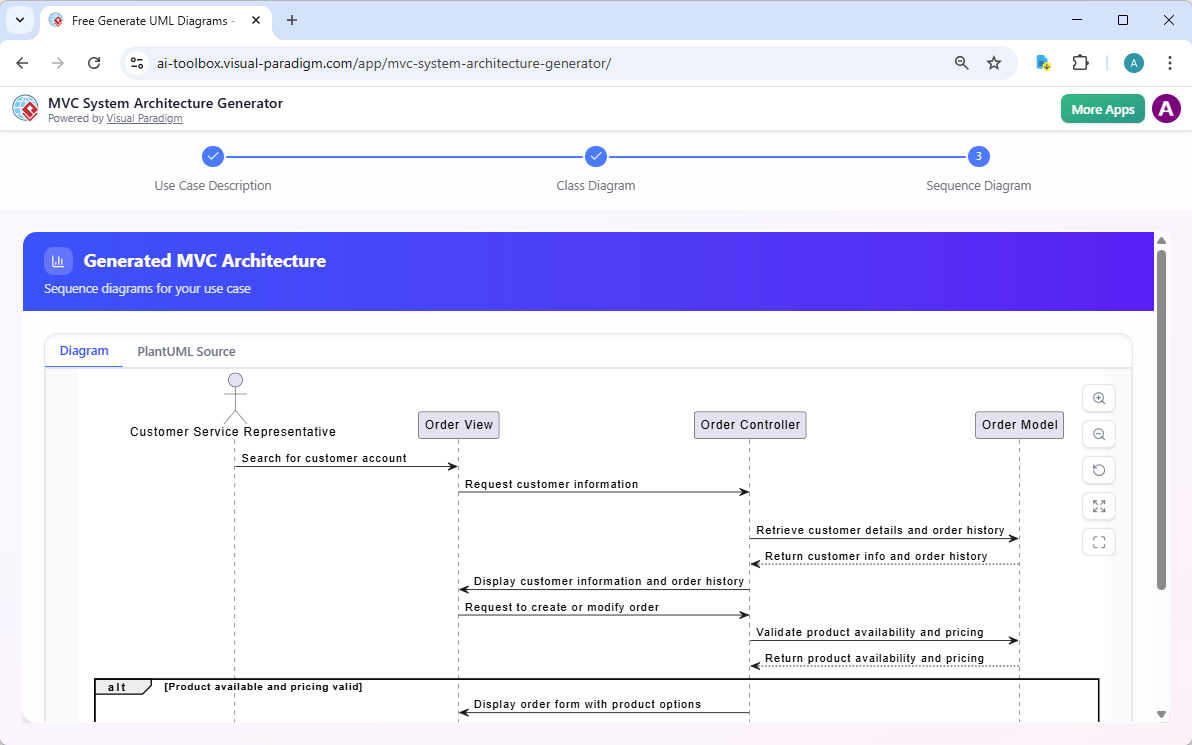Reset the diagram view
Viewport: 1192px width, 745px height.
click(x=1098, y=470)
